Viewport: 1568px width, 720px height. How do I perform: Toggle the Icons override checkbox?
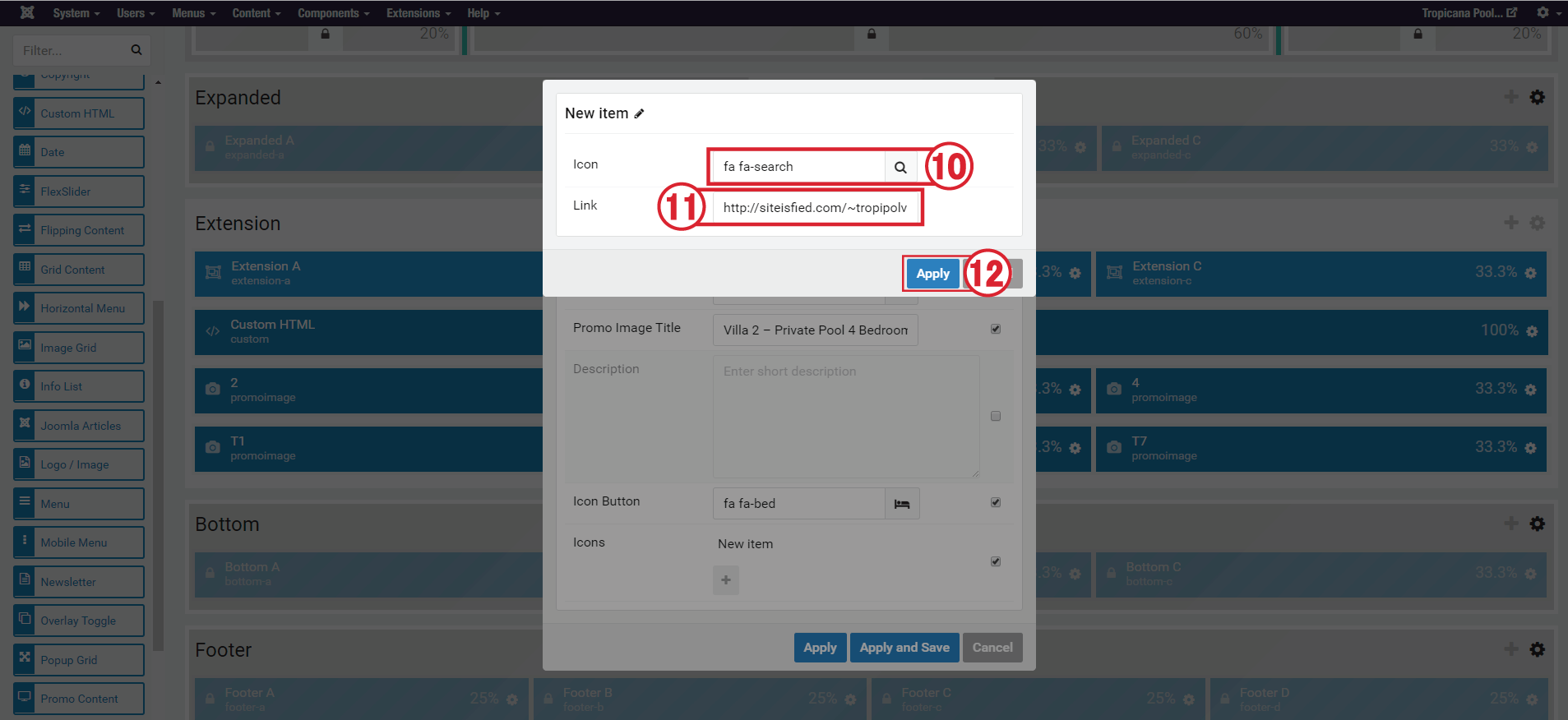coord(996,561)
